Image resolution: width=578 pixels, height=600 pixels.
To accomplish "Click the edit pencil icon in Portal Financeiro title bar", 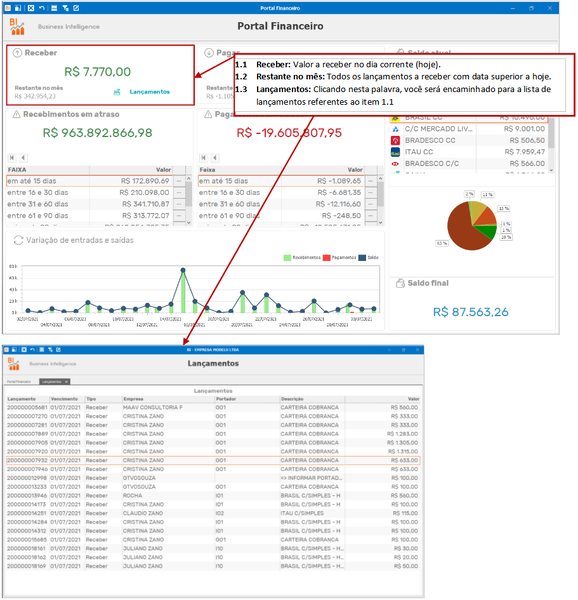I will click(x=76, y=8).
